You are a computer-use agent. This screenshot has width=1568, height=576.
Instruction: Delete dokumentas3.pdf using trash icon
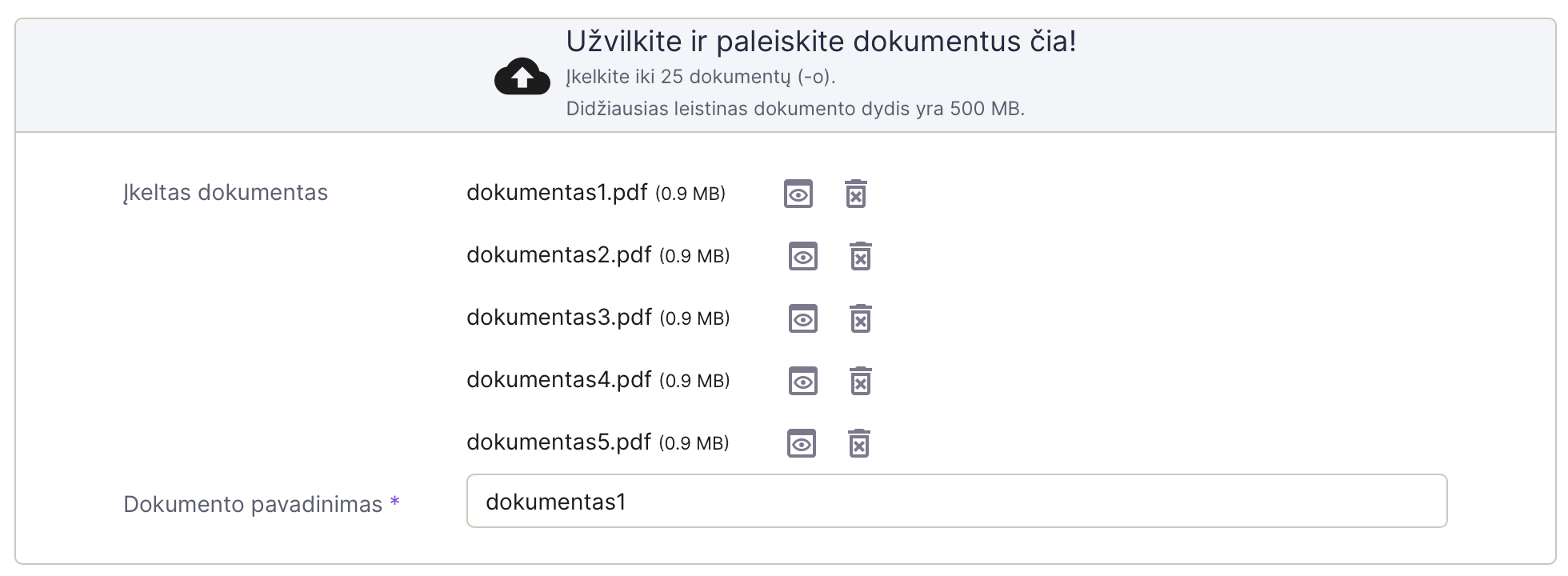click(x=860, y=318)
